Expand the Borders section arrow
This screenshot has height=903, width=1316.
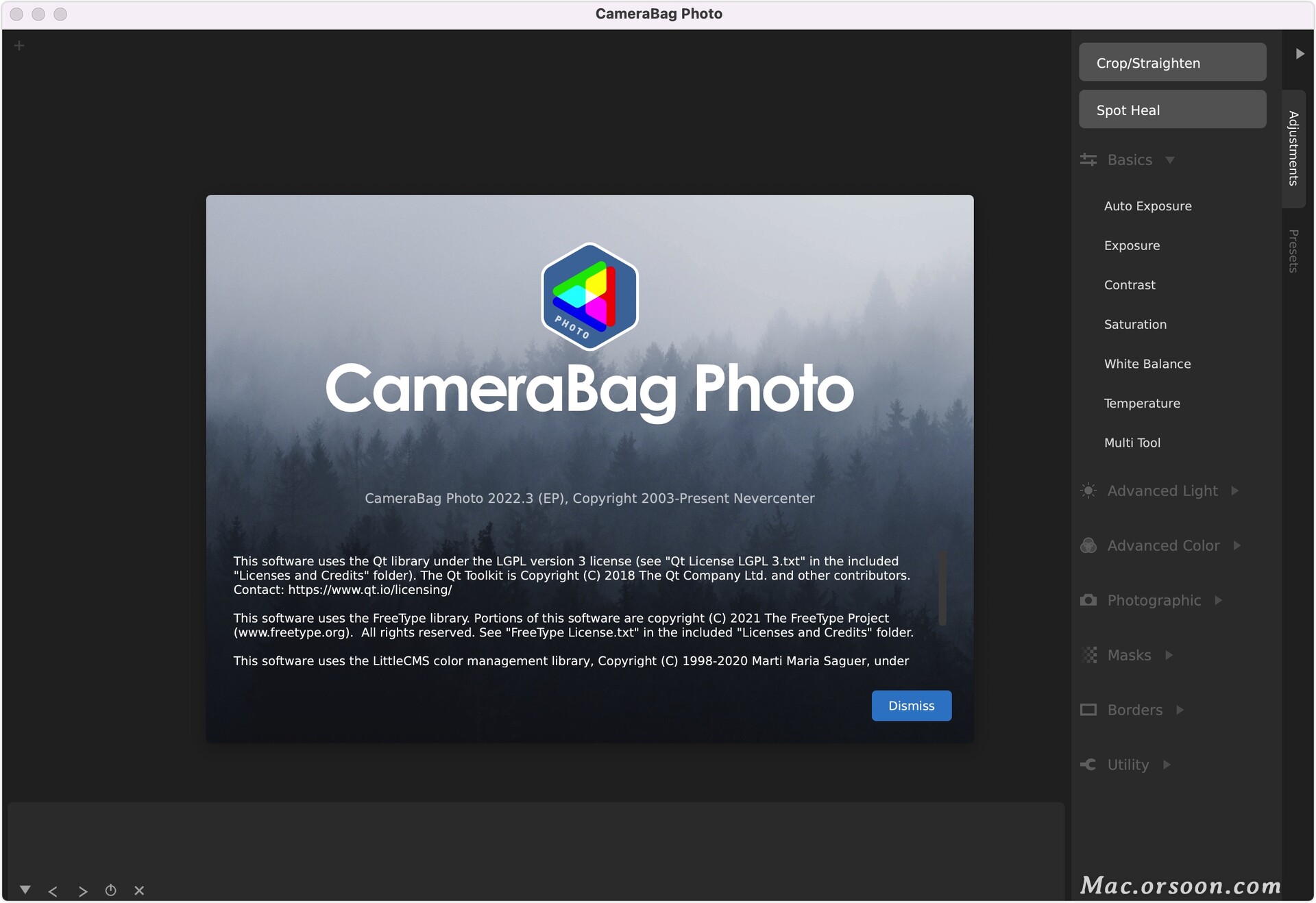click(x=1180, y=710)
